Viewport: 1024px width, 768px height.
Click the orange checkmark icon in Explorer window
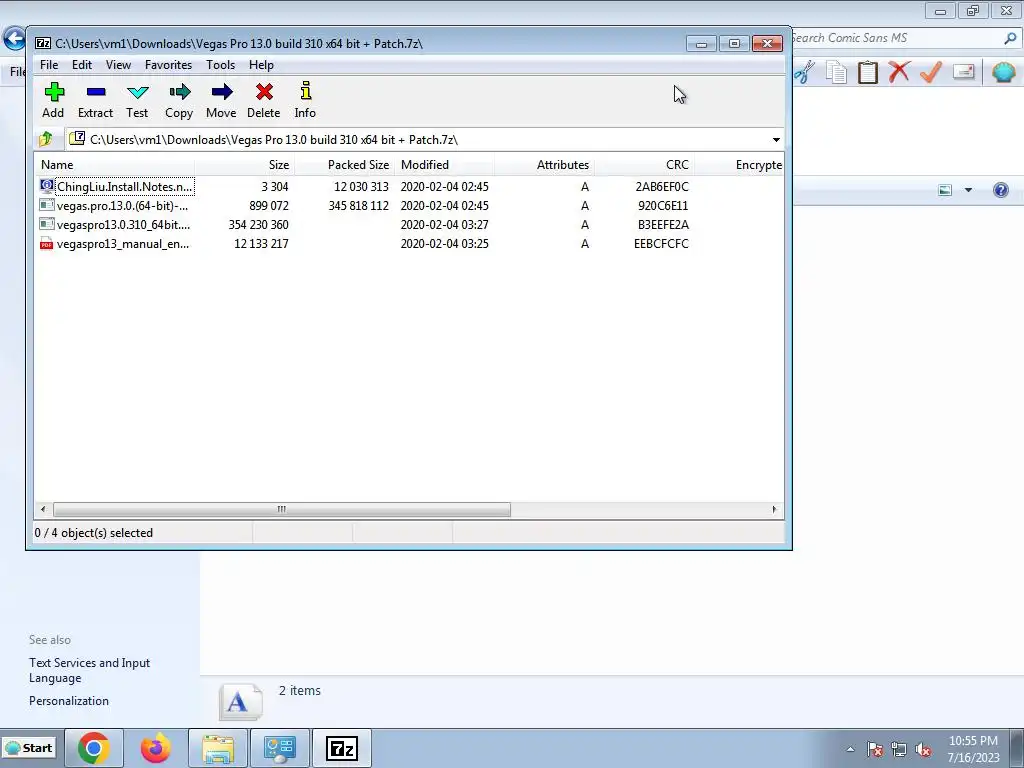click(x=931, y=71)
